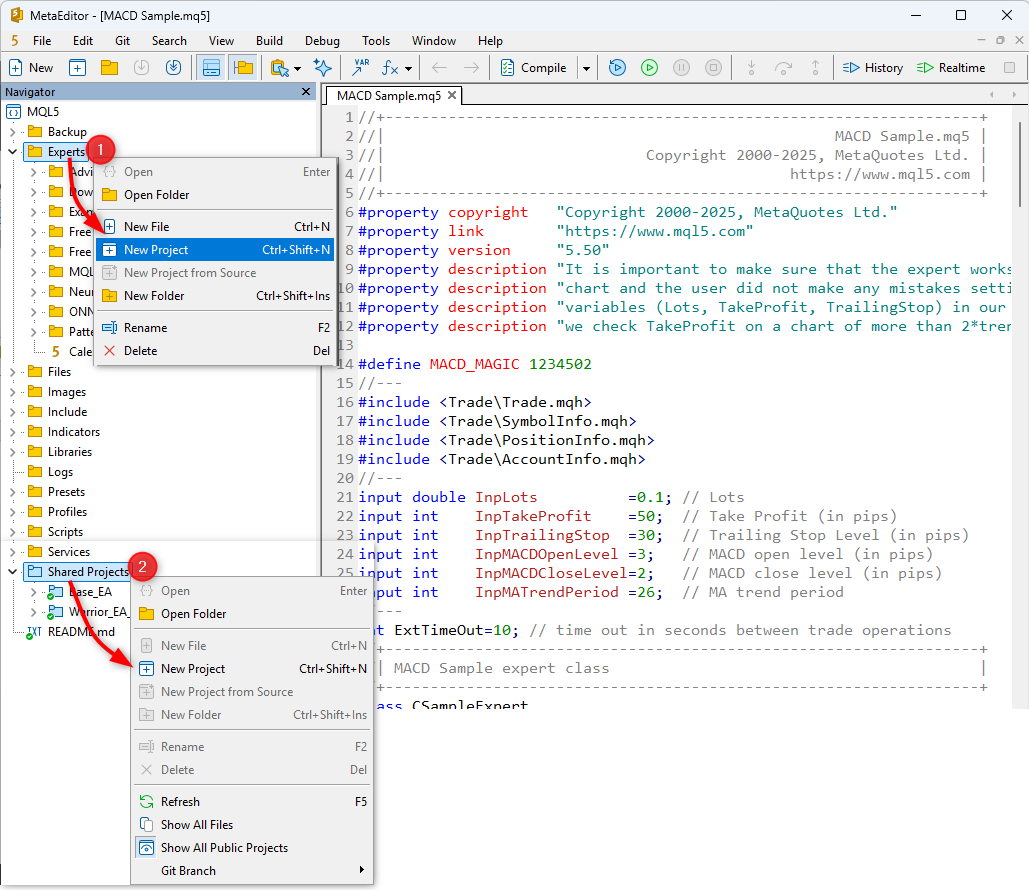Viewport: 1029px width, 890px height.
Task: Select the Services folder in Navigator
Action: tap(58, 552)
